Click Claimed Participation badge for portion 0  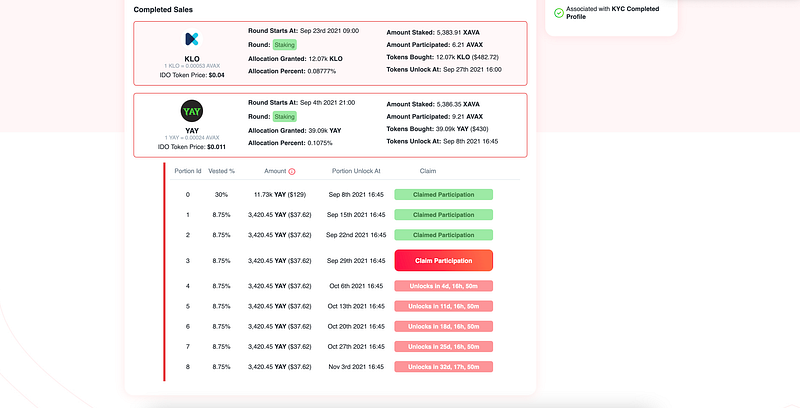(x=443, y=194)
